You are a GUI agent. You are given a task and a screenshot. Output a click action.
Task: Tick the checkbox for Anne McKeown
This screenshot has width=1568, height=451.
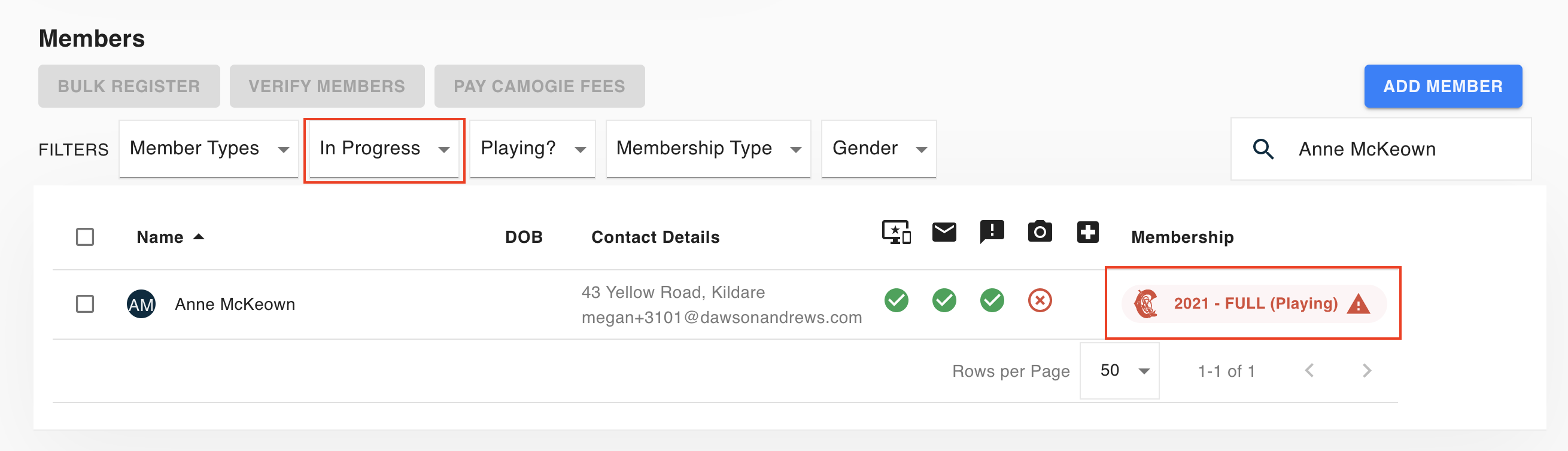[x=85, y=304]
